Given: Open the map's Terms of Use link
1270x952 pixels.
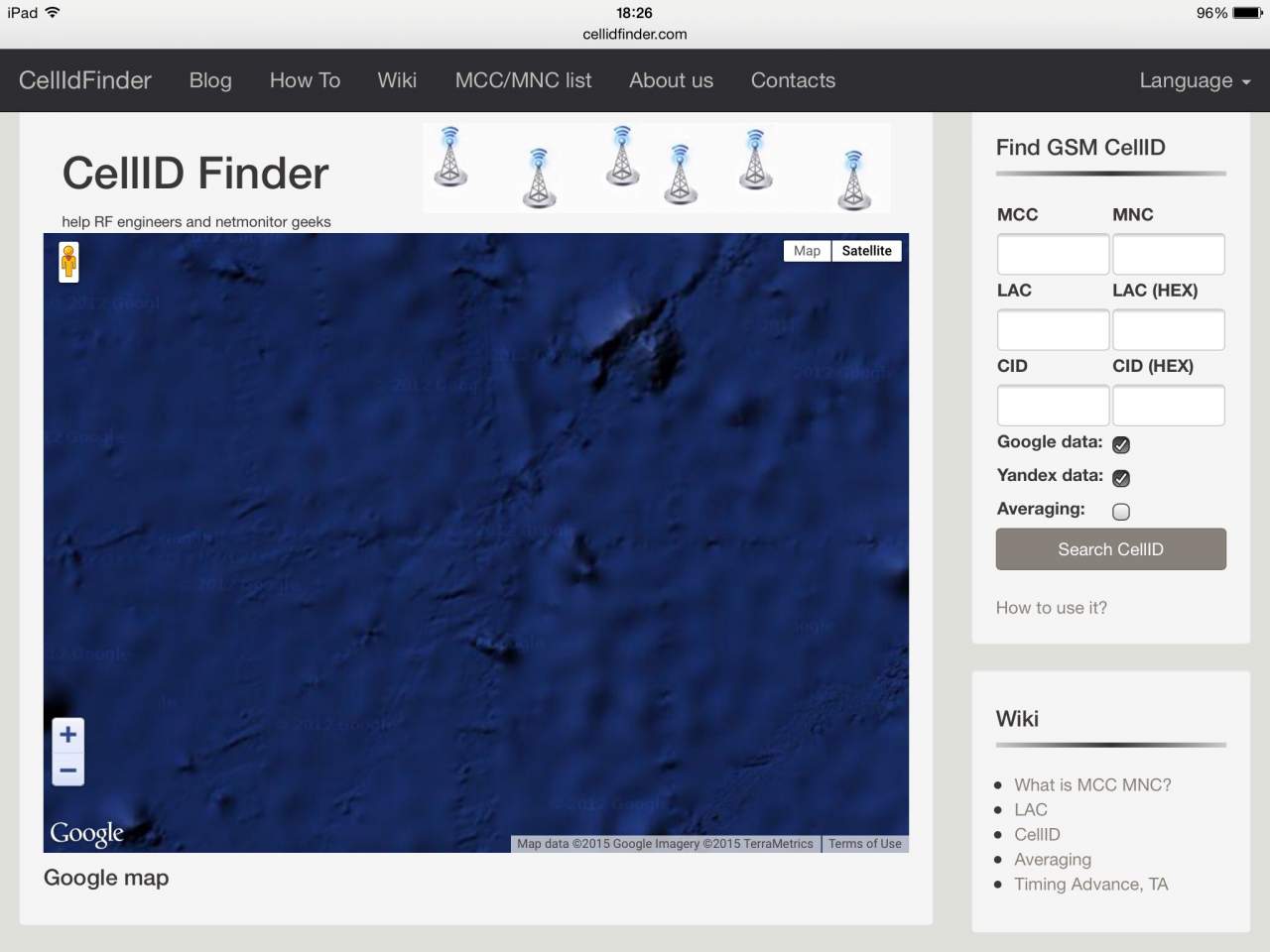Looking at the screenshot, I should point(865,844).
